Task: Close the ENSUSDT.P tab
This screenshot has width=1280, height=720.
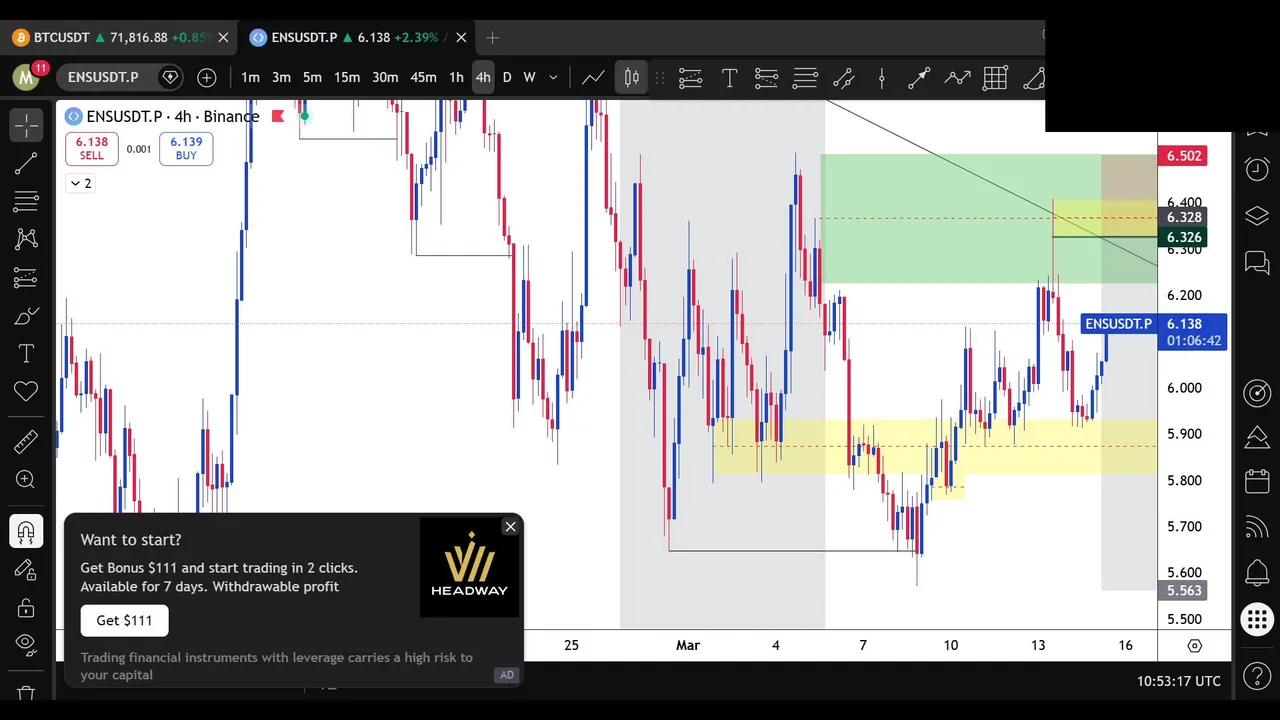Action: 461,37
